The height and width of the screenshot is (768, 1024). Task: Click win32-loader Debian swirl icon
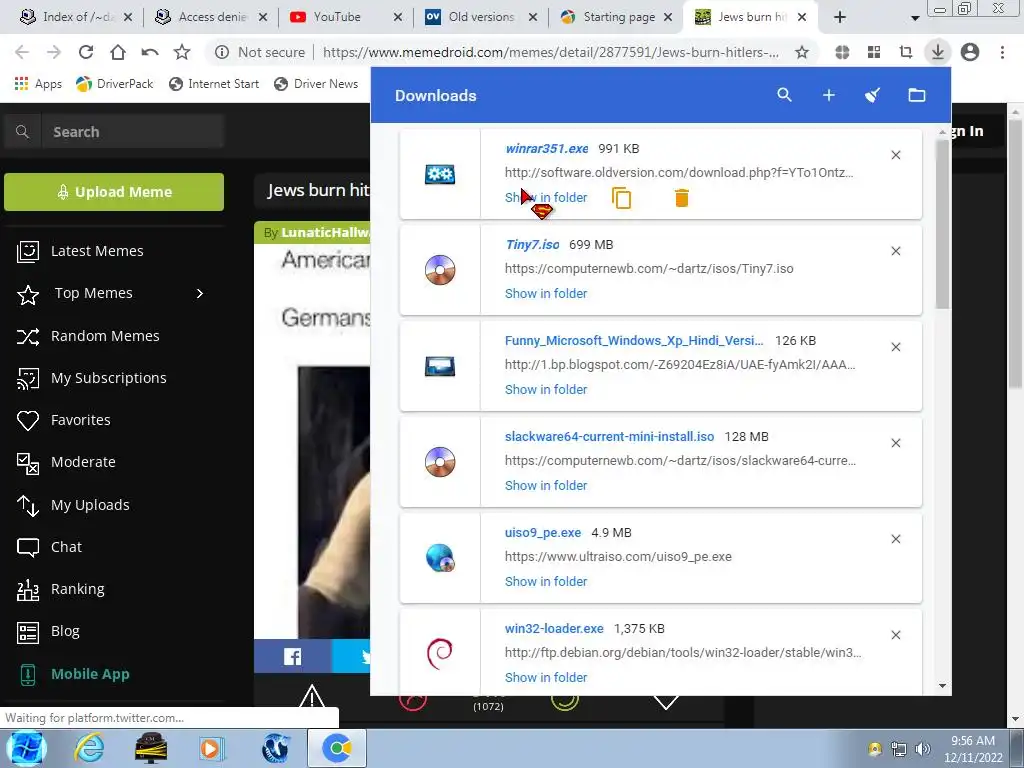pos(440,653)
